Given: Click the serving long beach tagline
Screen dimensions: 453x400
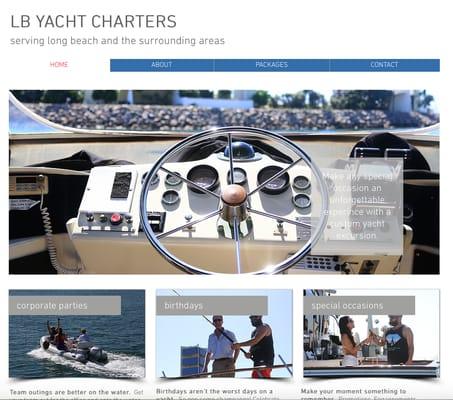Looking at the screenshot, I should tap(117, 41).
